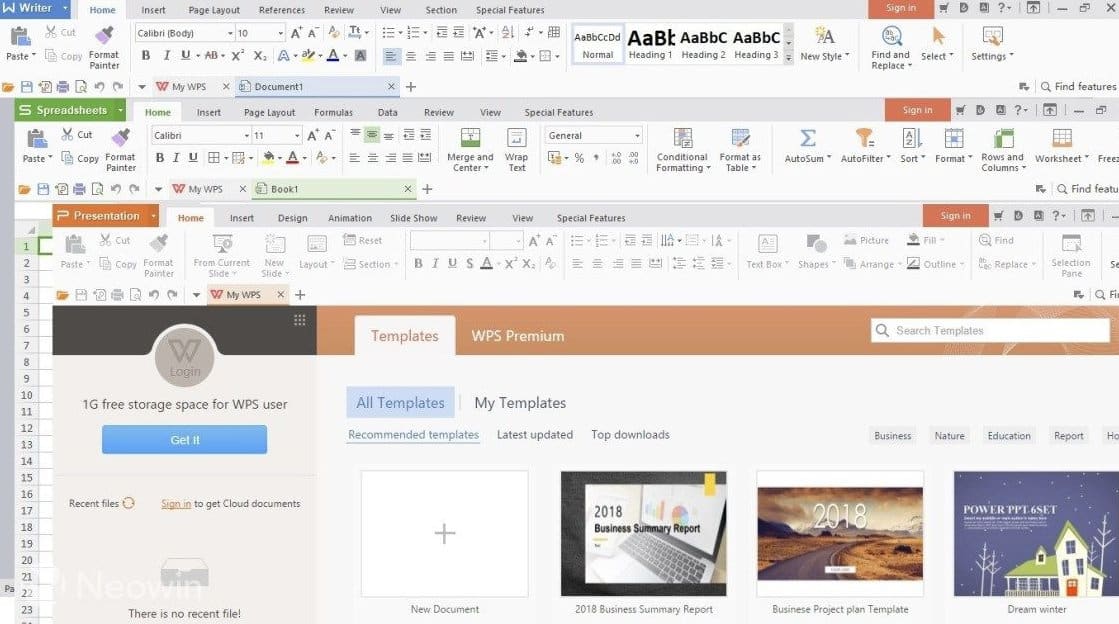1119x624 pixels.
Task: Click the Merge and Center icon
Action: [469, 139]
